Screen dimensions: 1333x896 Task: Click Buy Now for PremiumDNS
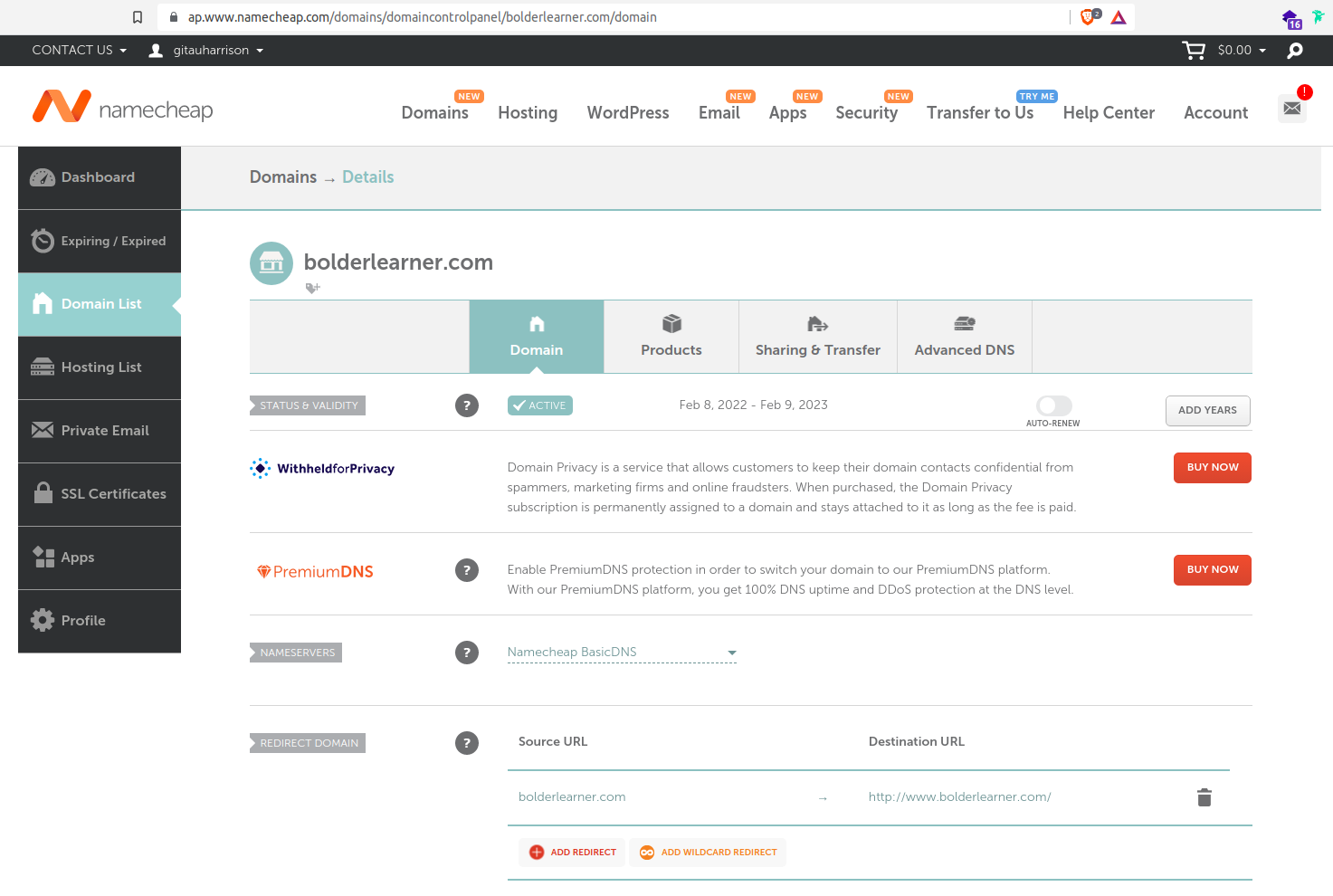(1213, 570)
